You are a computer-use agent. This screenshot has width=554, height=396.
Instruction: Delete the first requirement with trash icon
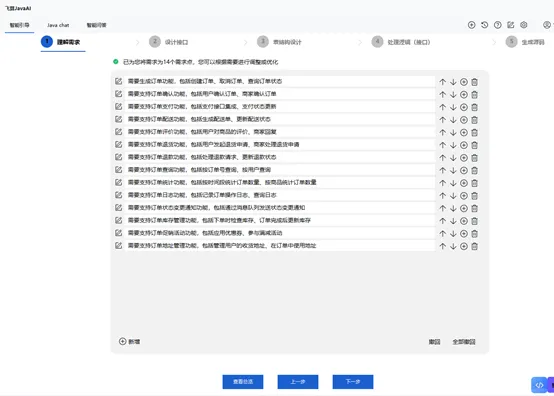pyautogui.click(x=475, y=82)
